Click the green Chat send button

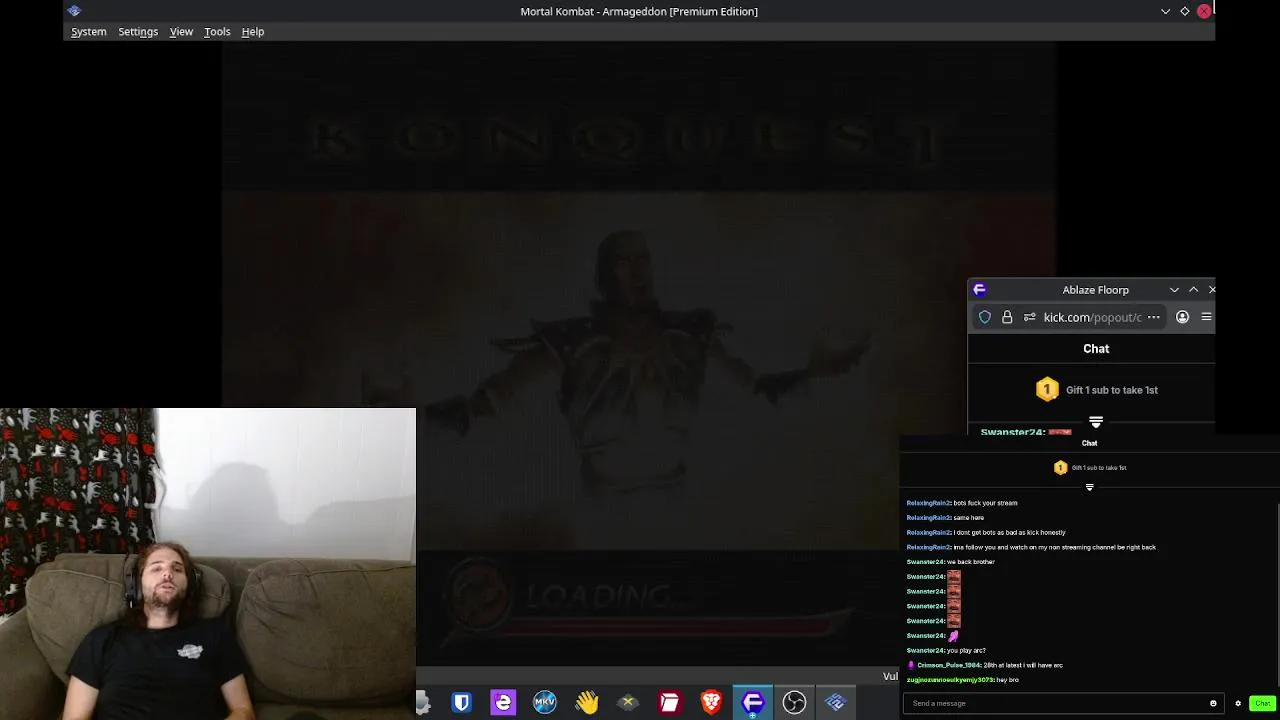pos(1262,703)
